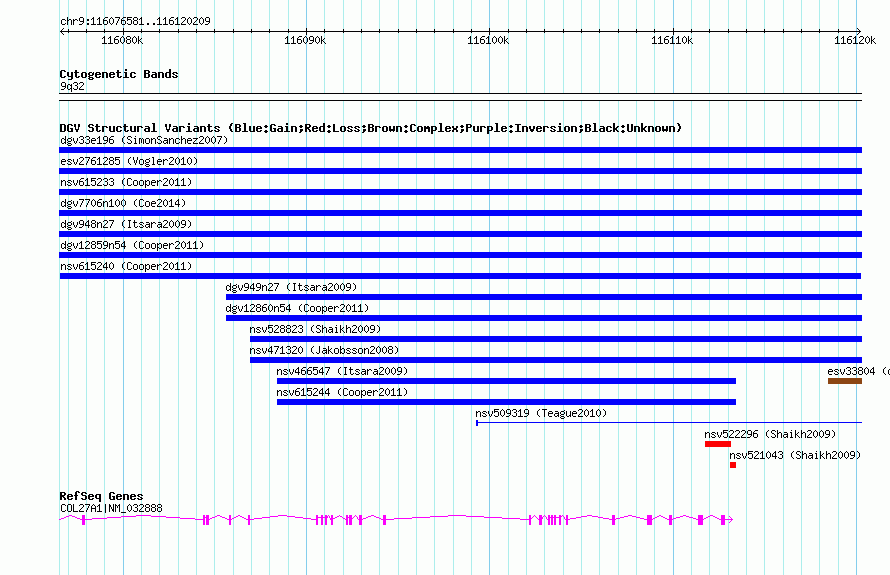Click the 116120k ruler tick label
This screenshot has width=890, height=575.
[x=855, y=40]
